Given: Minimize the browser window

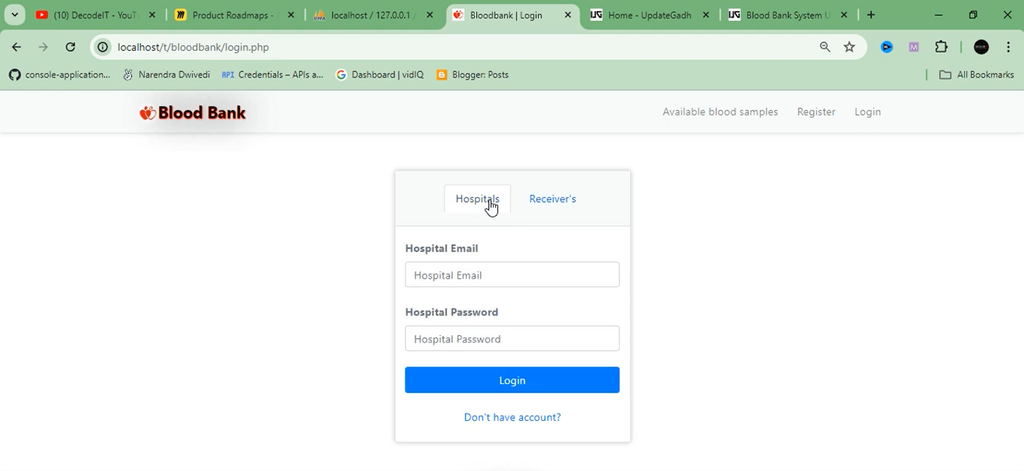Looking at the screenshot, I should pyautogui.click(x=938, y=15).
